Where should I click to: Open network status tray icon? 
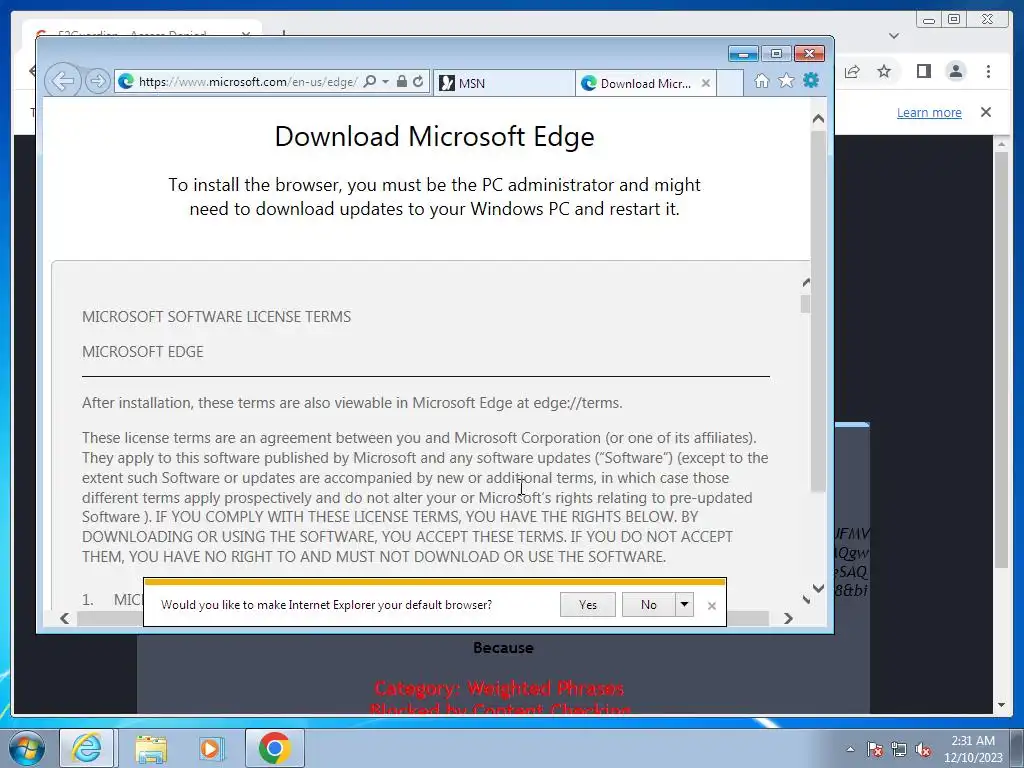point(899,749)
